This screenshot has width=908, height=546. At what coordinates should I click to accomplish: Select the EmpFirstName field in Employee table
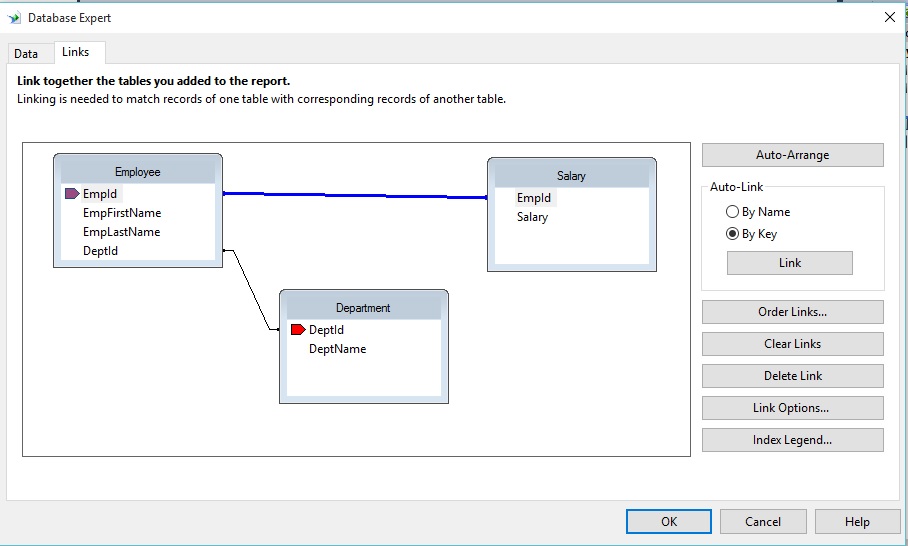coord(122,213)
